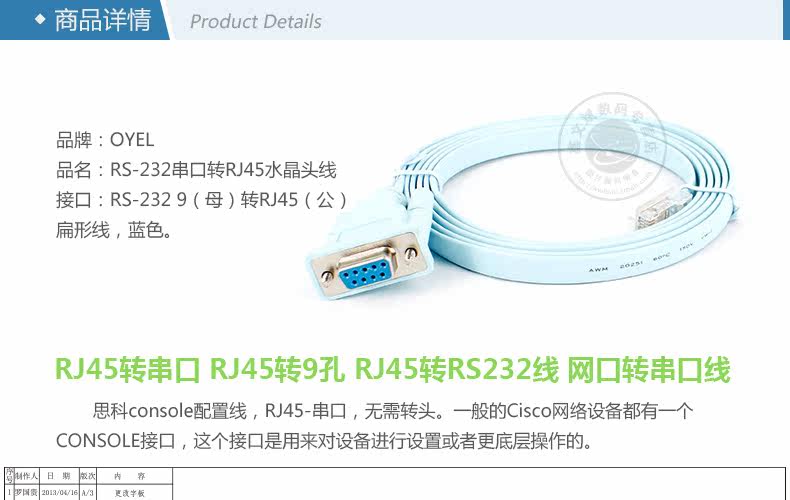The height and width of the screenshot is (500, 790).
Task: Click the 更改字板 content cell
Action: click(129, 493)
